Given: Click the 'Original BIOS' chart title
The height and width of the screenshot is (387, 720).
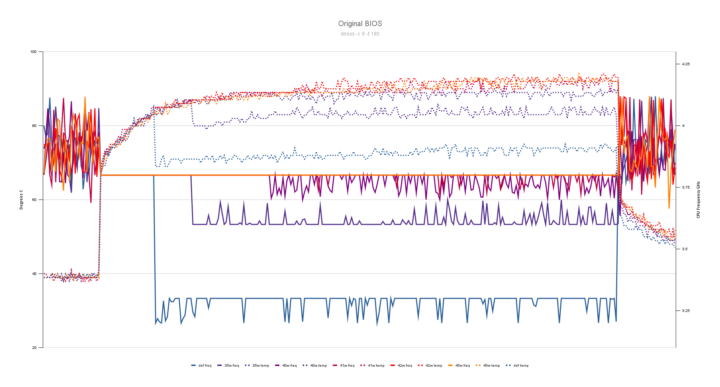Looking at the screenshot, I should tap(360, 23).
